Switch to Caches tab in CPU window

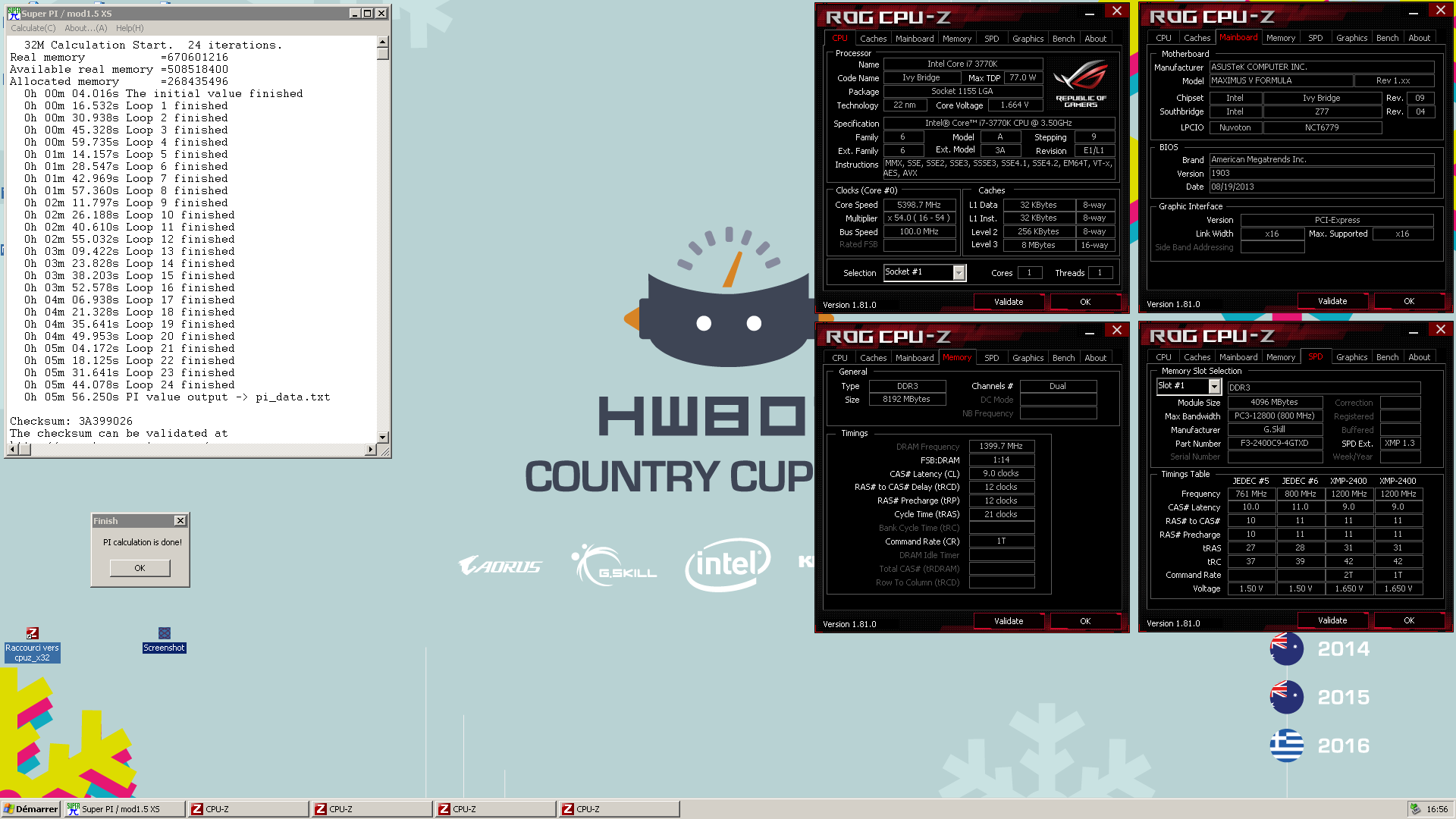[x=873, y=39]
